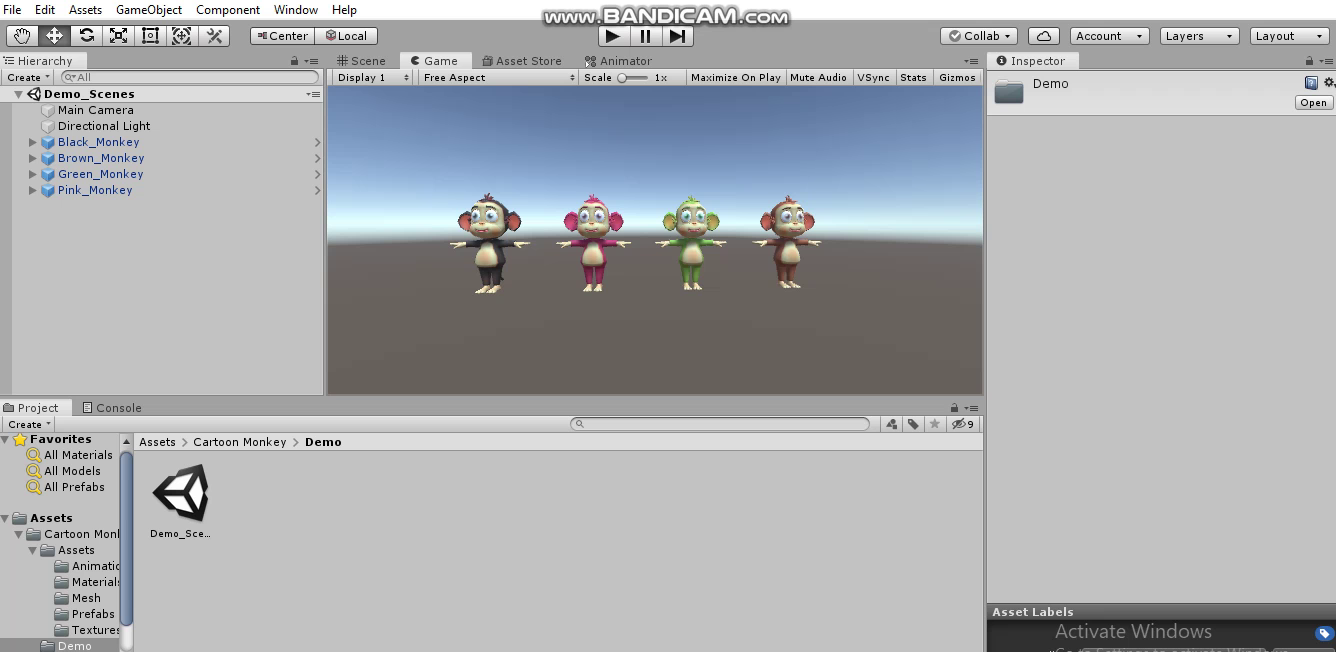Select the Move tool
This screenshot has height=652, width=1336.
tap(54, 36)
